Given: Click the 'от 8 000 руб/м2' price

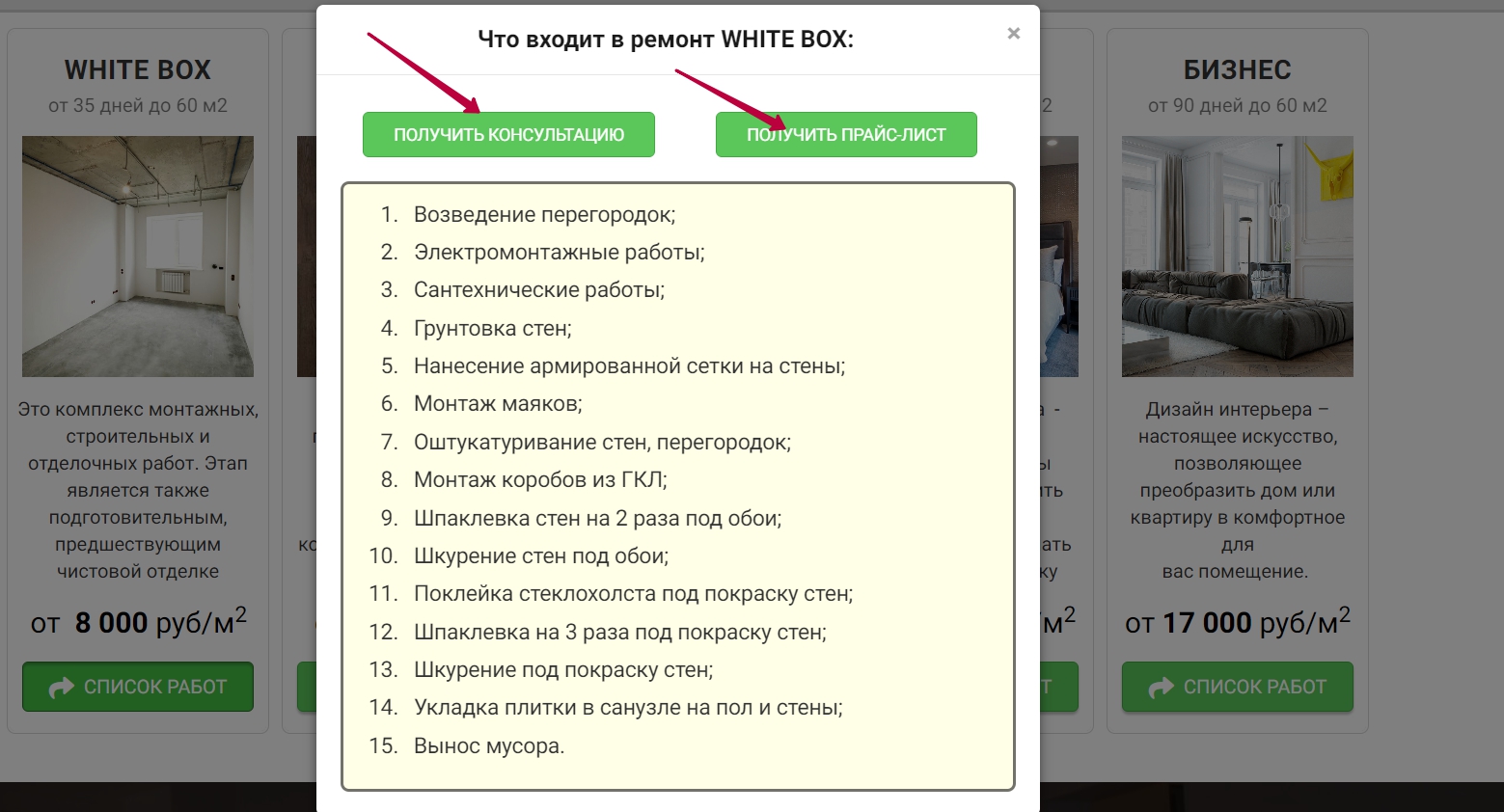Looking at the screenshot, I should click(x=138, y=622).
